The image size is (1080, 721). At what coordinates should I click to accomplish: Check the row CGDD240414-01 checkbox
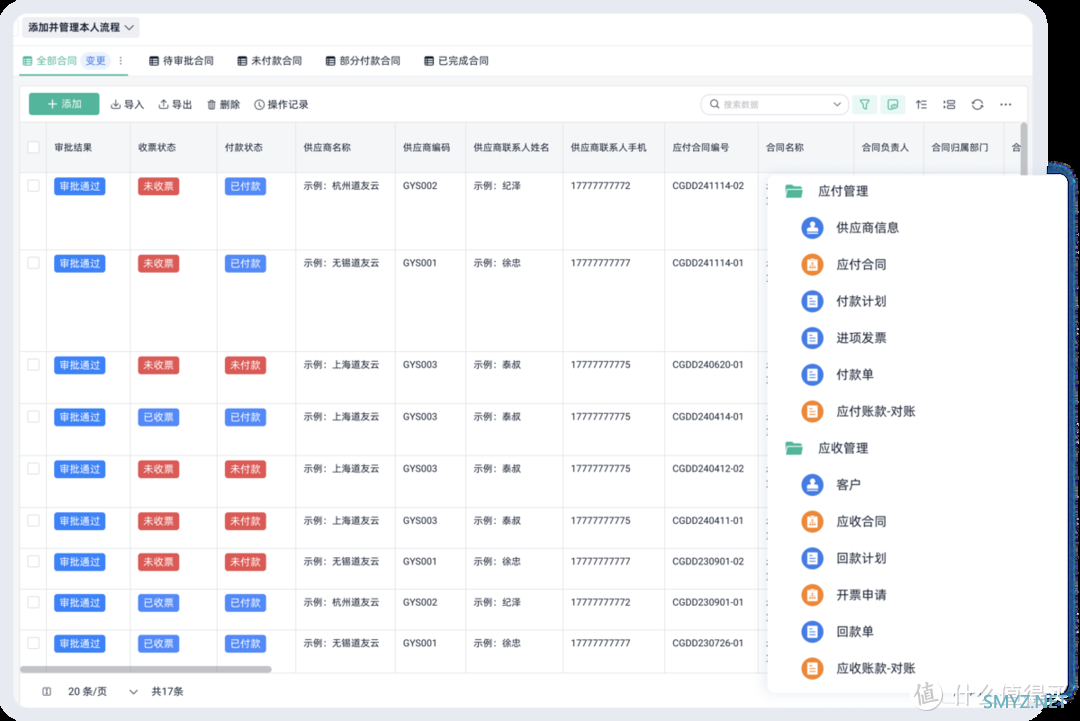point(33,417)
